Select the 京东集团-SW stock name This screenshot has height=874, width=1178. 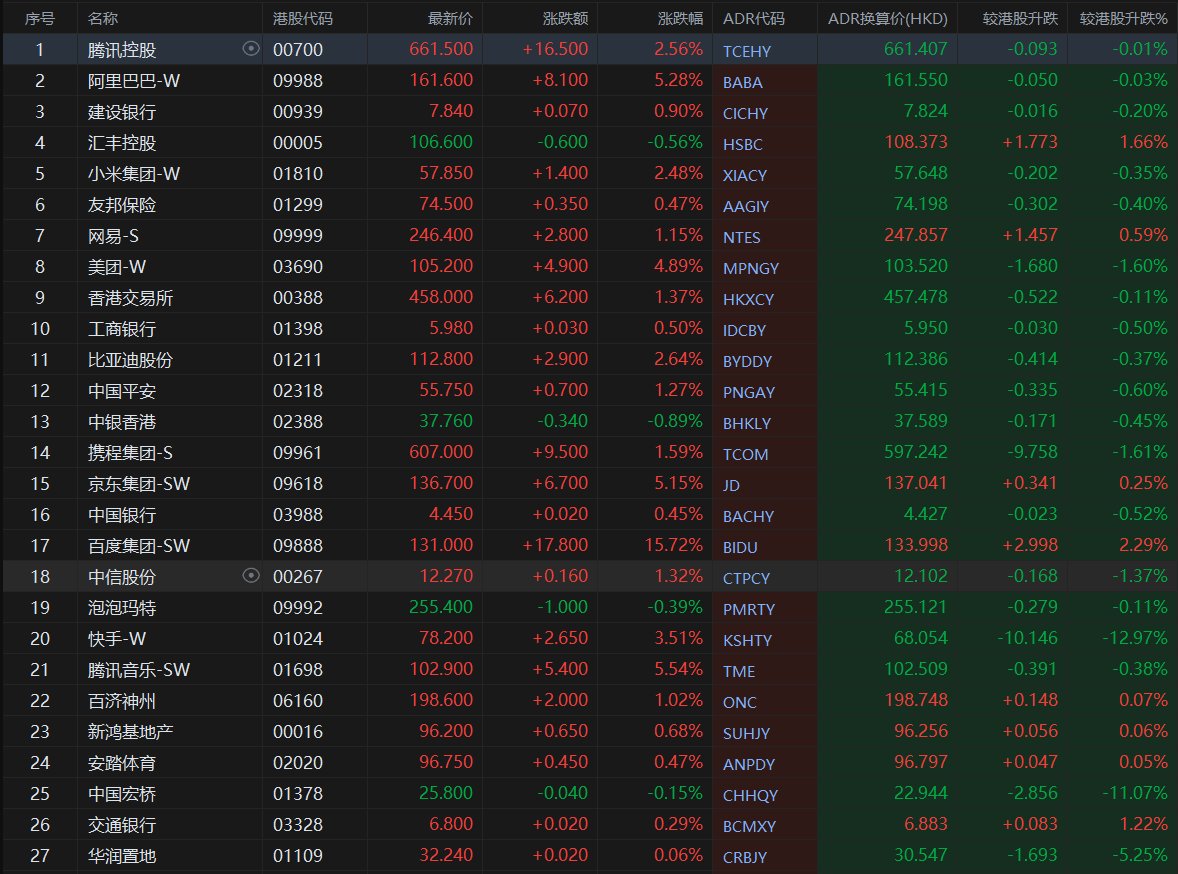139,483
